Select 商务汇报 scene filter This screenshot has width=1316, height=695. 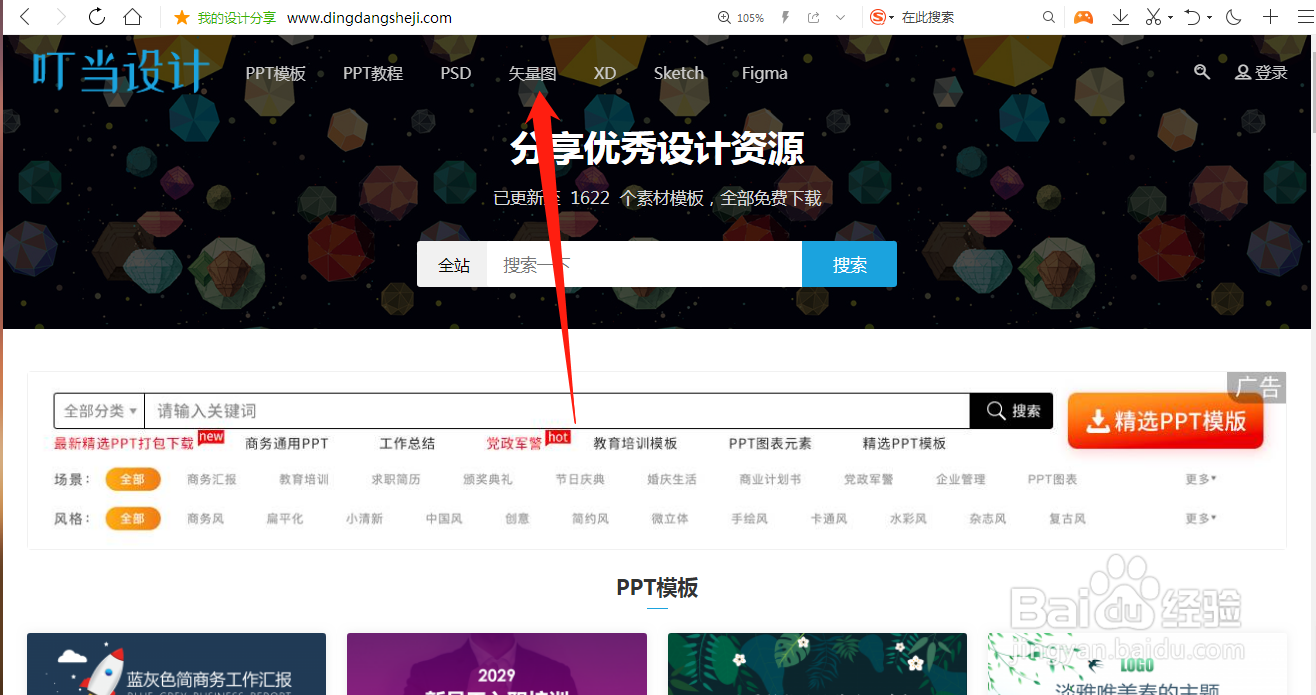coord(212,479)
